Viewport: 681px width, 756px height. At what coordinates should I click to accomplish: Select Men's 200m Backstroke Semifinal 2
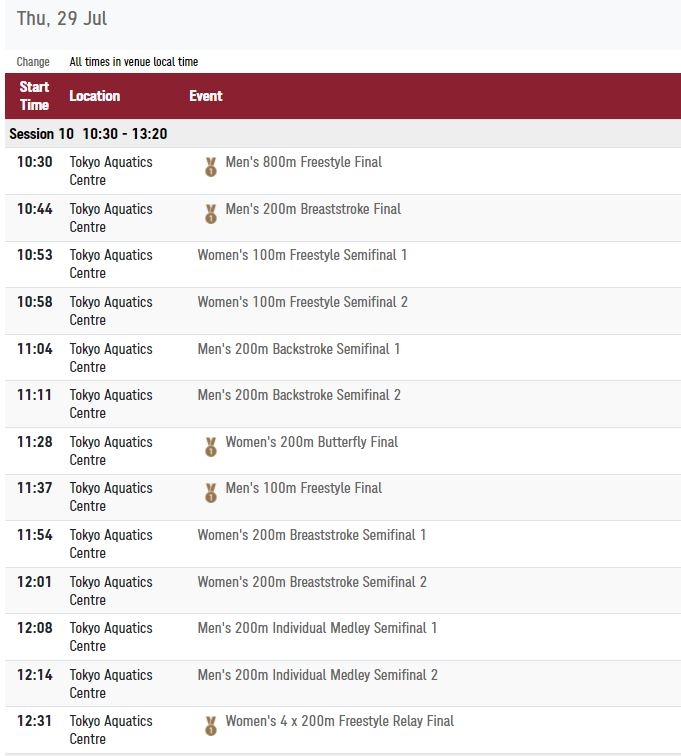tap(299, 395)
